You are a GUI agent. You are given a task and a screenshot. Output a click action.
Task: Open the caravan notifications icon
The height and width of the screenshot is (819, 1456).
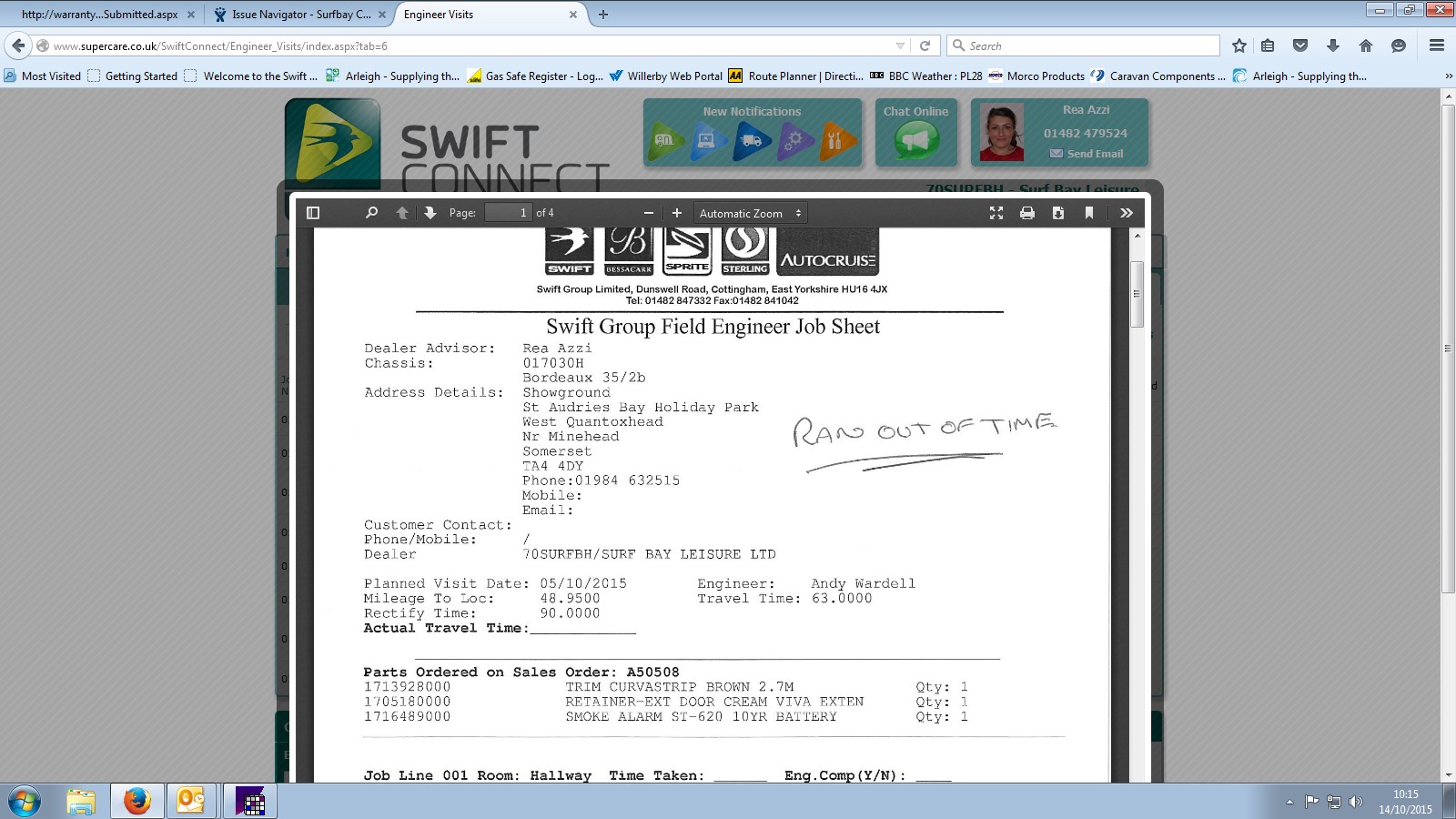coord(666,141)
